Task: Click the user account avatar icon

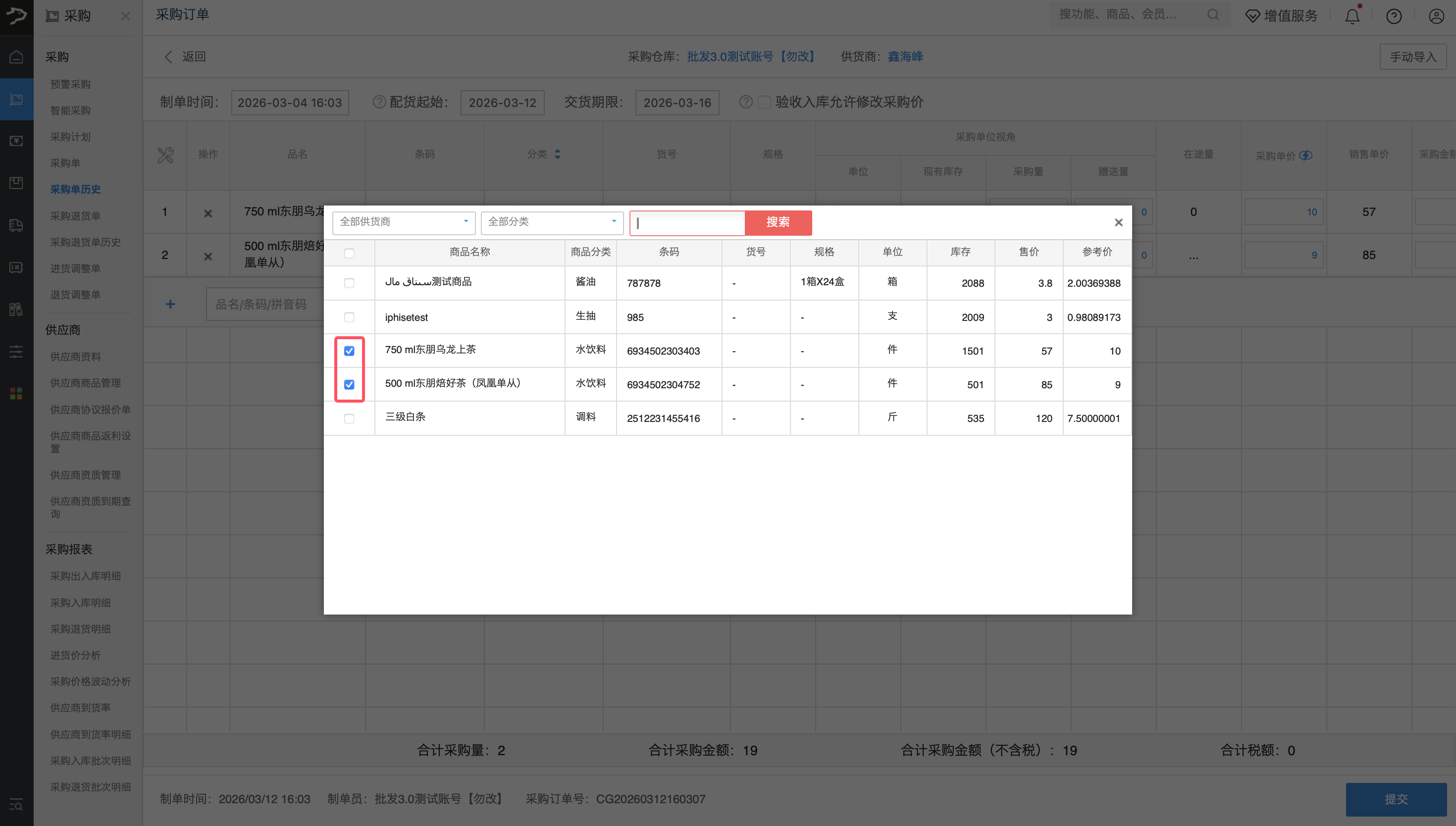Action: 1436,16
